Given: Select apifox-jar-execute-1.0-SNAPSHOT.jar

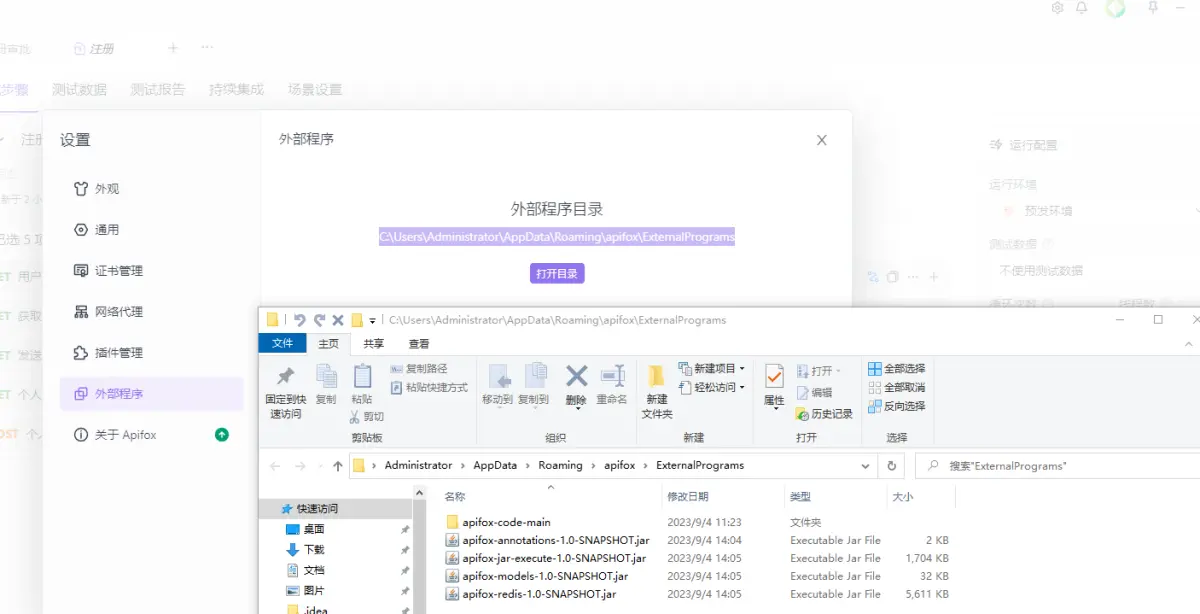Looking at the screenshot, I should (x=554, y=558).
